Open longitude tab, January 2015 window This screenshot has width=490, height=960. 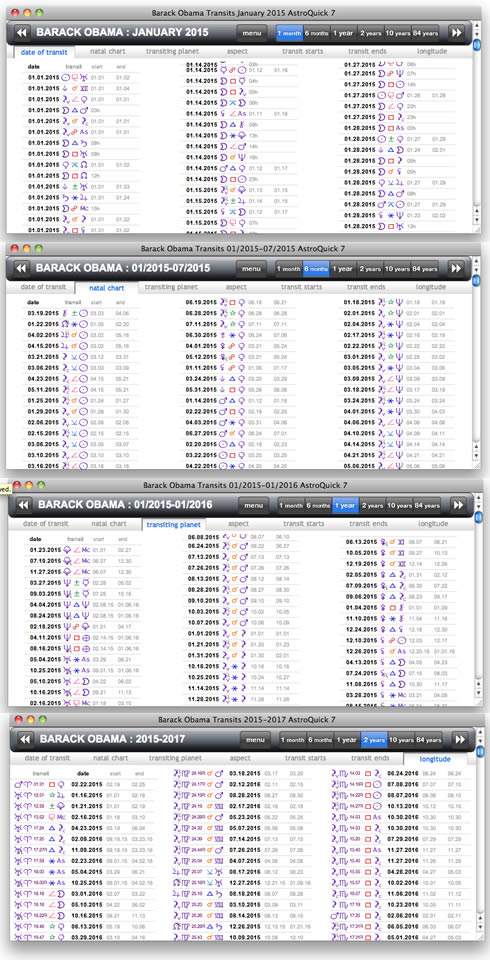click(432, 51)
